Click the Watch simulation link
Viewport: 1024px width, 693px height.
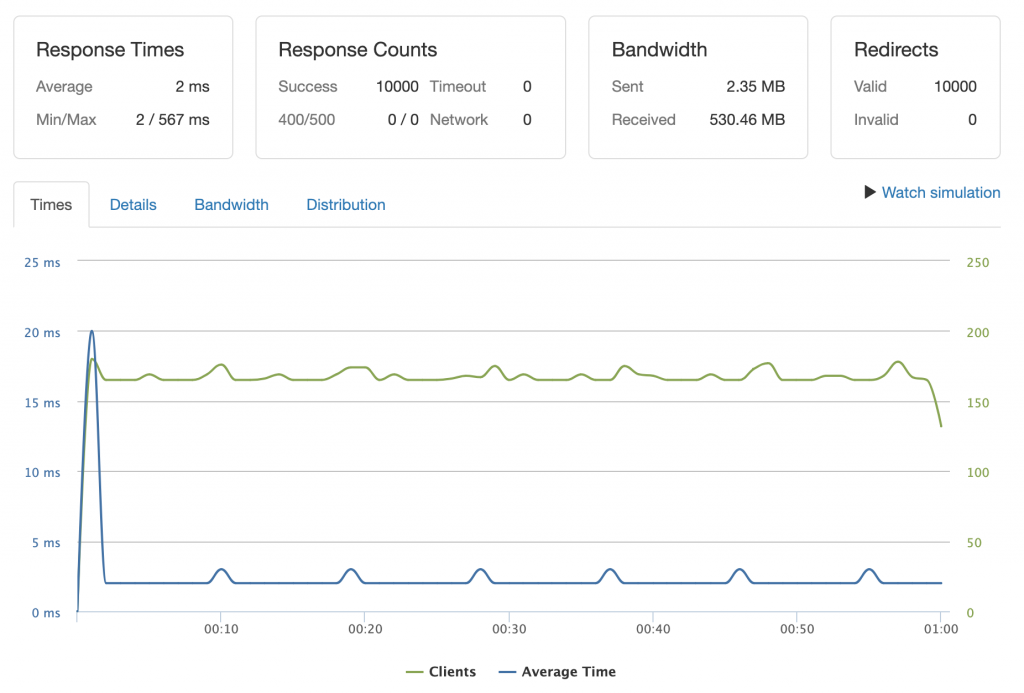[940, 193]
